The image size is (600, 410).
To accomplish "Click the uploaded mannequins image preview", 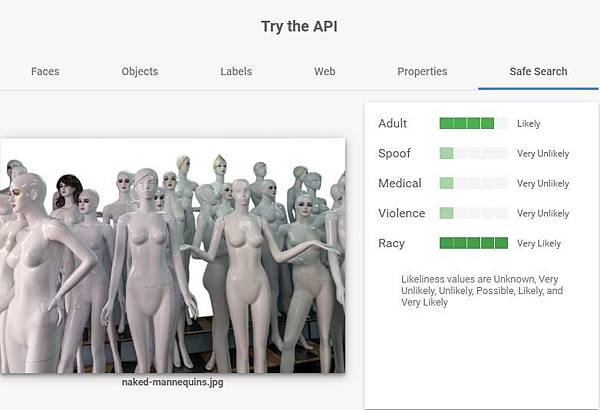I will 173,255.
